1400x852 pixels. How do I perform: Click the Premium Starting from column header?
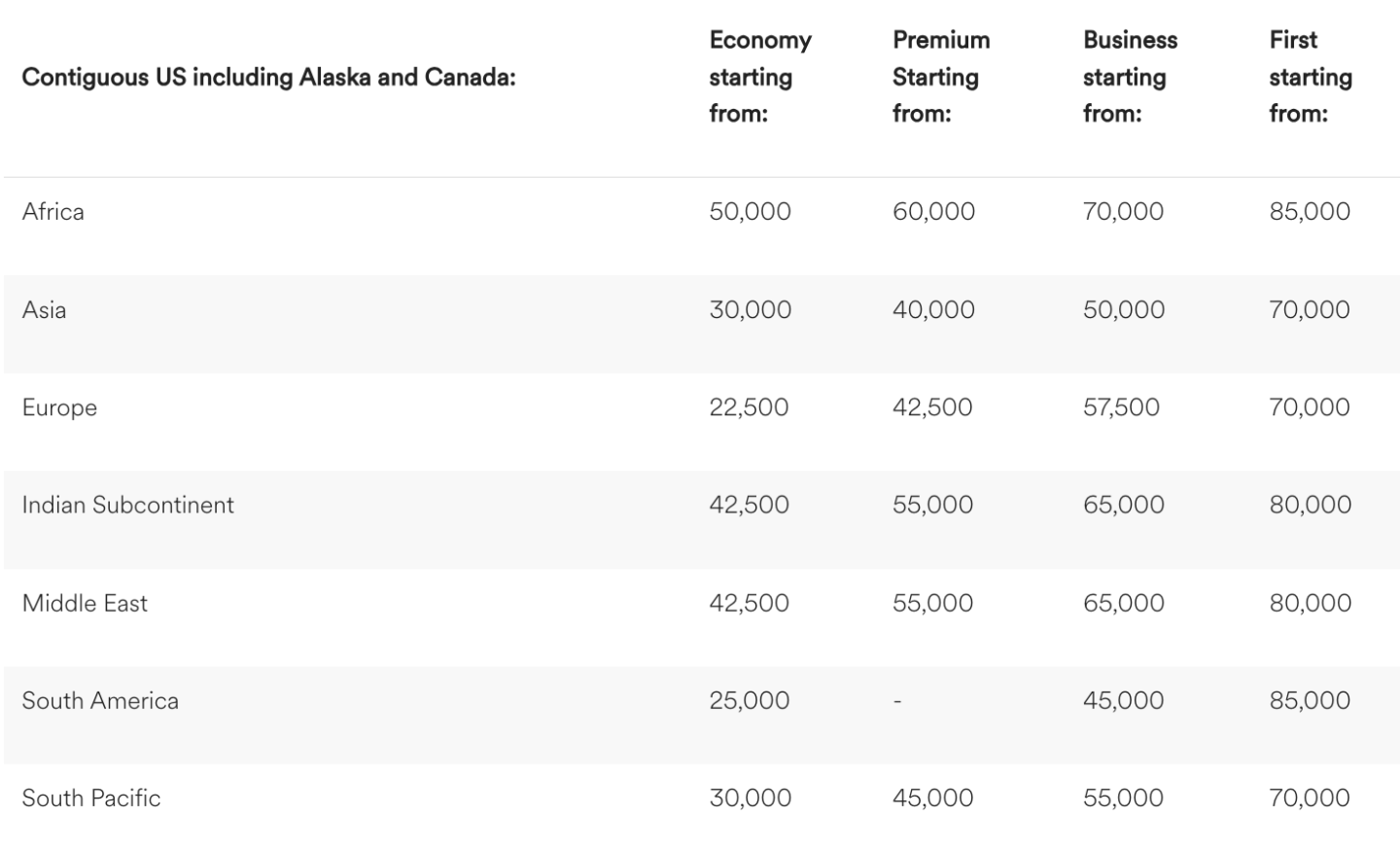(x=940, y=77)
